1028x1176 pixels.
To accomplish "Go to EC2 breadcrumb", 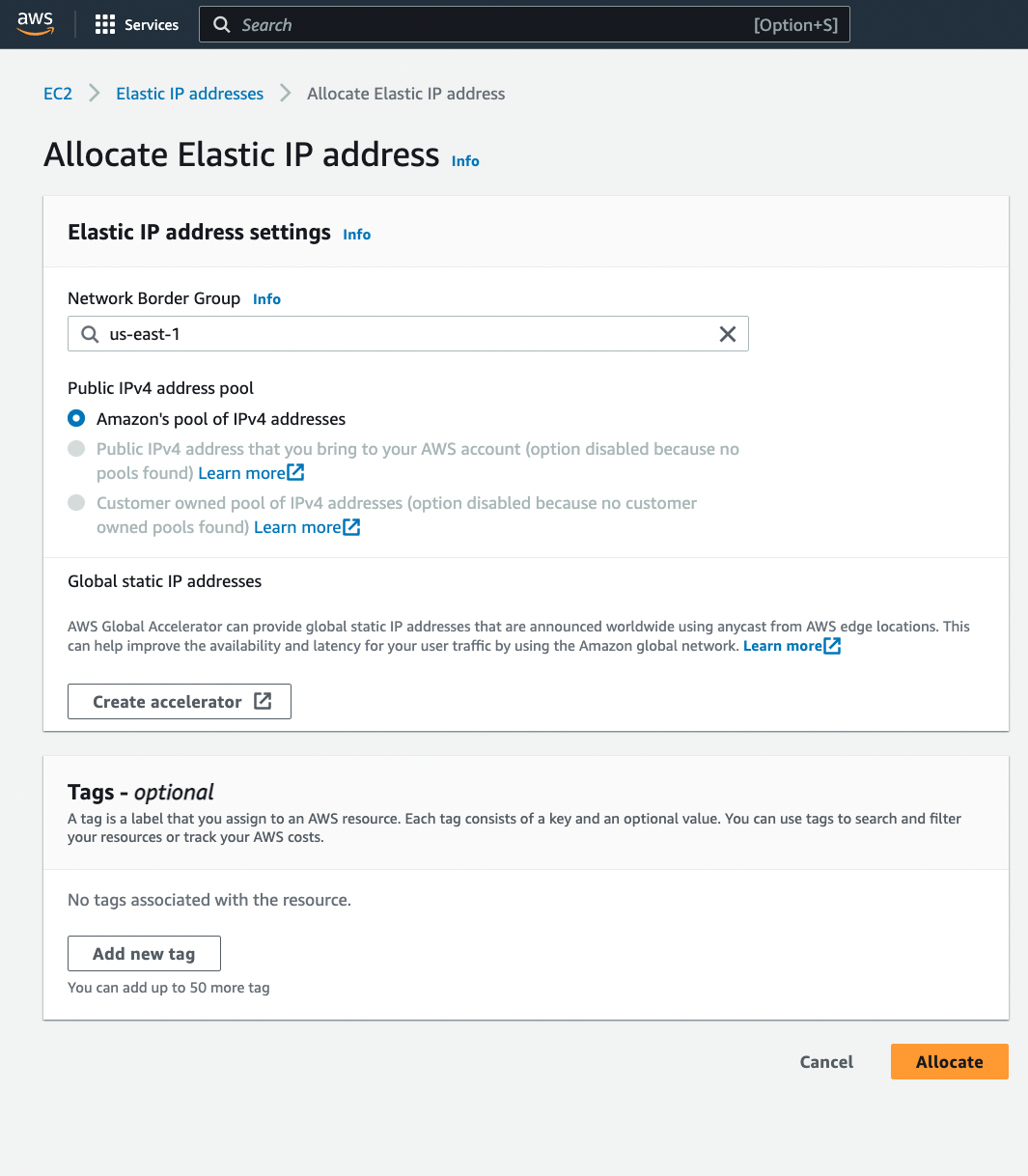I will (58, 94).
